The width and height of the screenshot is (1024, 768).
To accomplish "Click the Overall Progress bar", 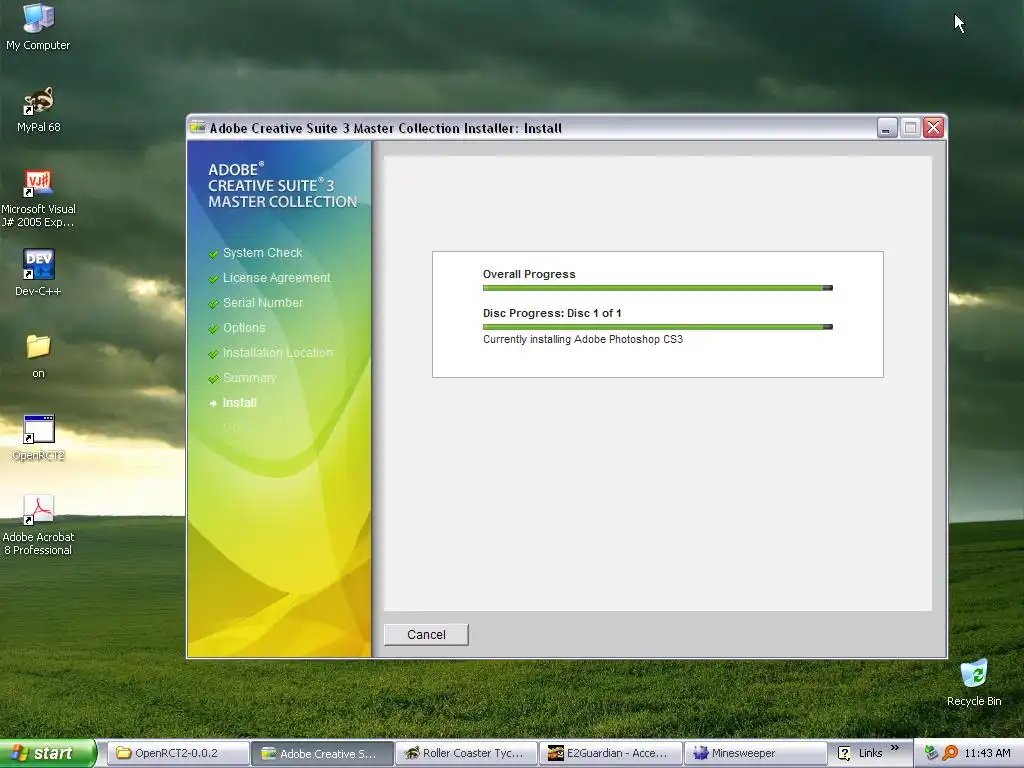I will tap(658, 288).
